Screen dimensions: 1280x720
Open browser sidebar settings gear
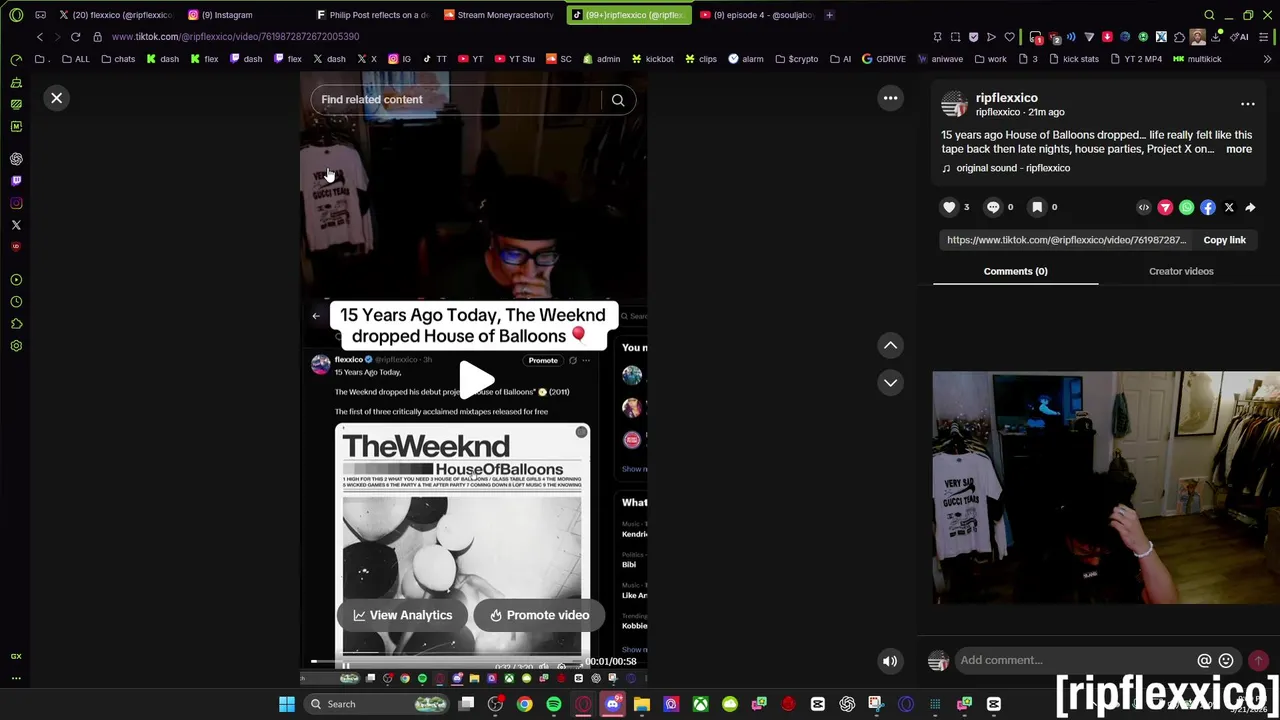(x=16, y=346)
